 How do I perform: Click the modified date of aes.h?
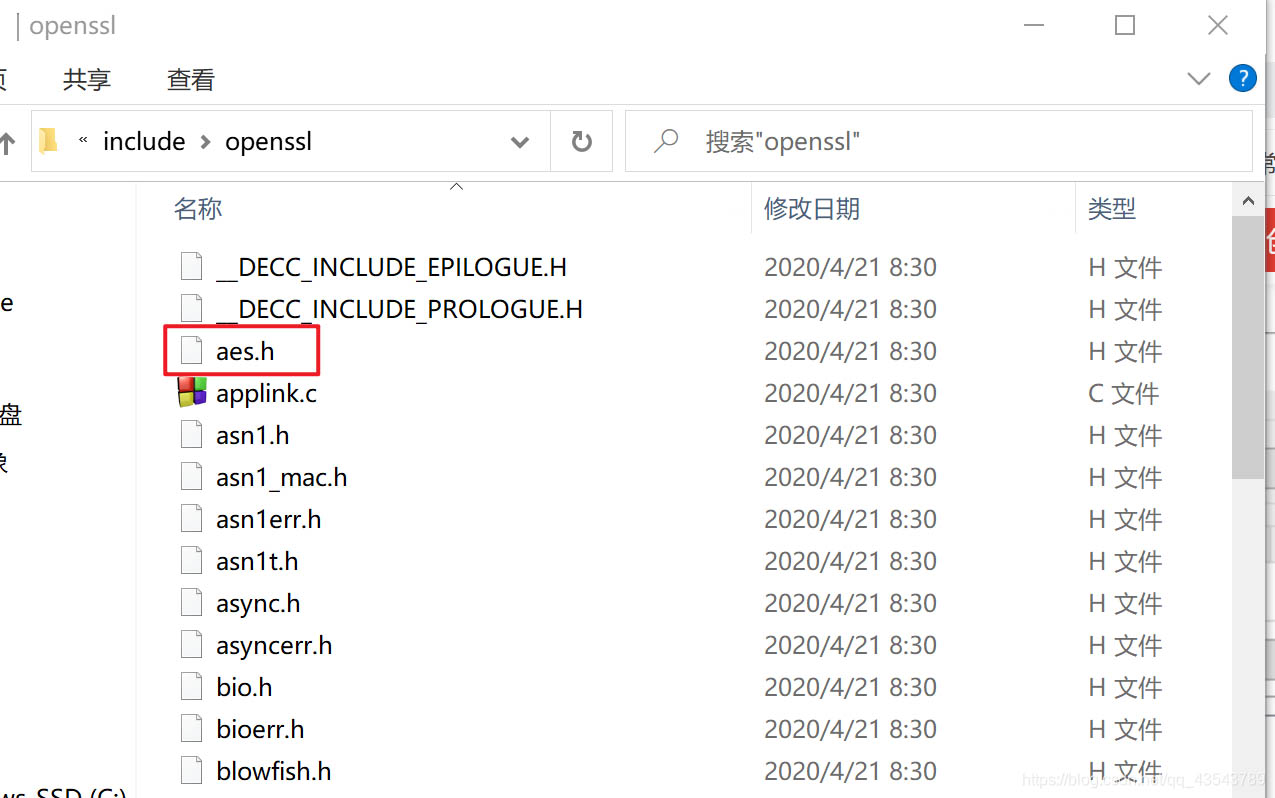pyautogui.click(x=850, y=351)
